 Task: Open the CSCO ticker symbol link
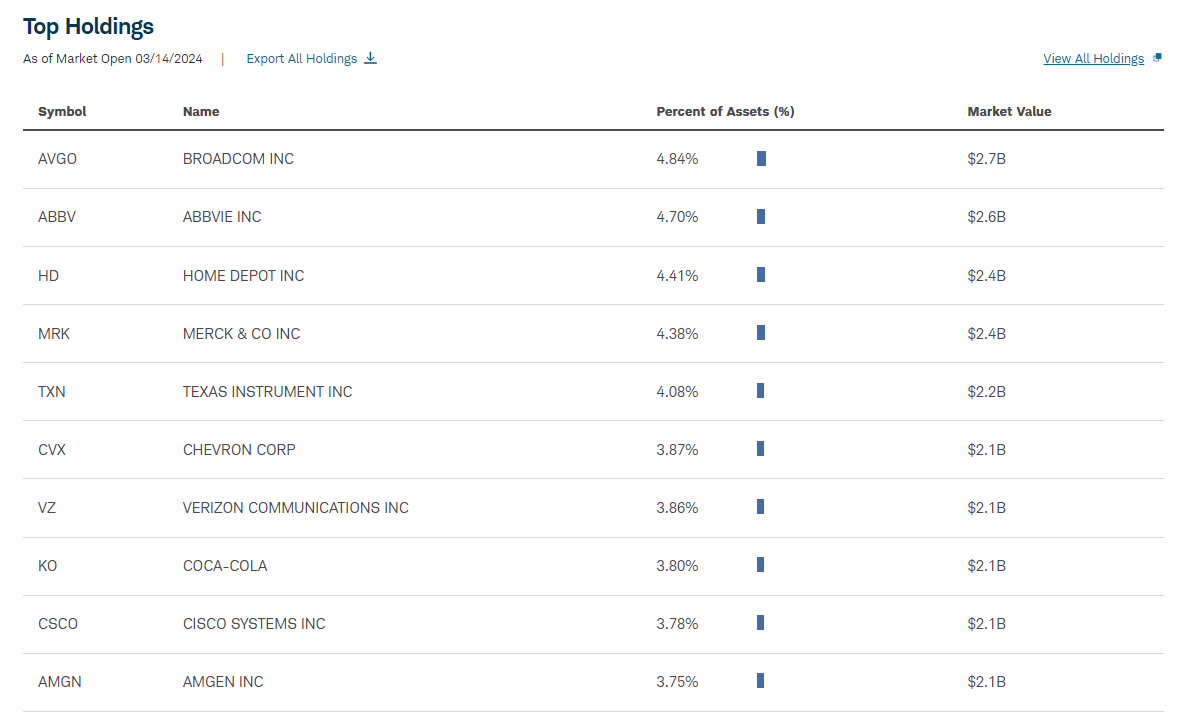click(58, 623)
